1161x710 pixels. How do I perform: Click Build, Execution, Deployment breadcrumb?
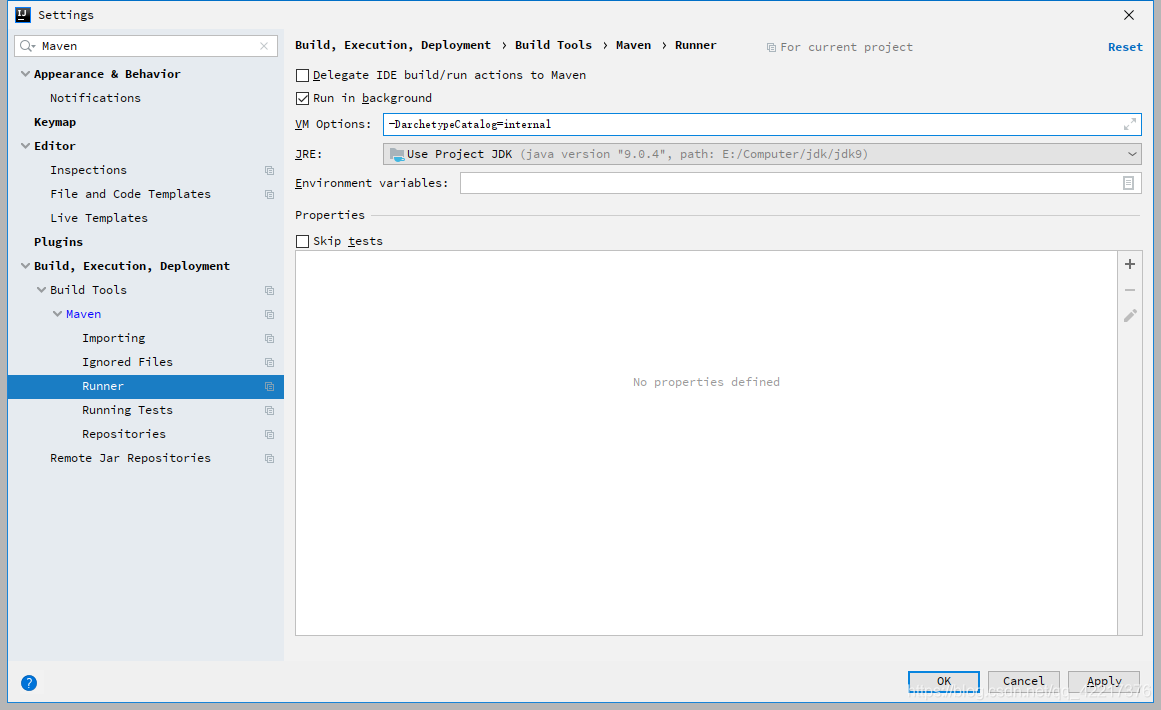392,45
